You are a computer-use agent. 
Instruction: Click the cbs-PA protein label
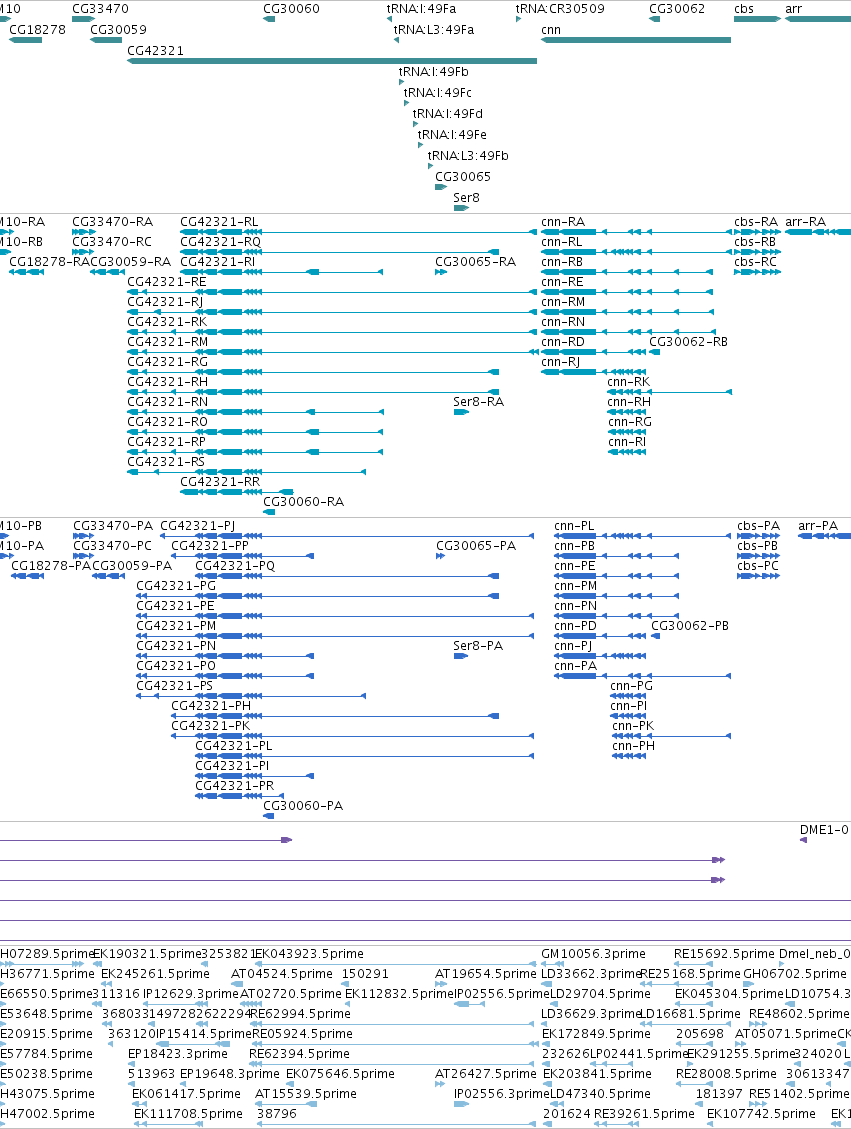759,526
